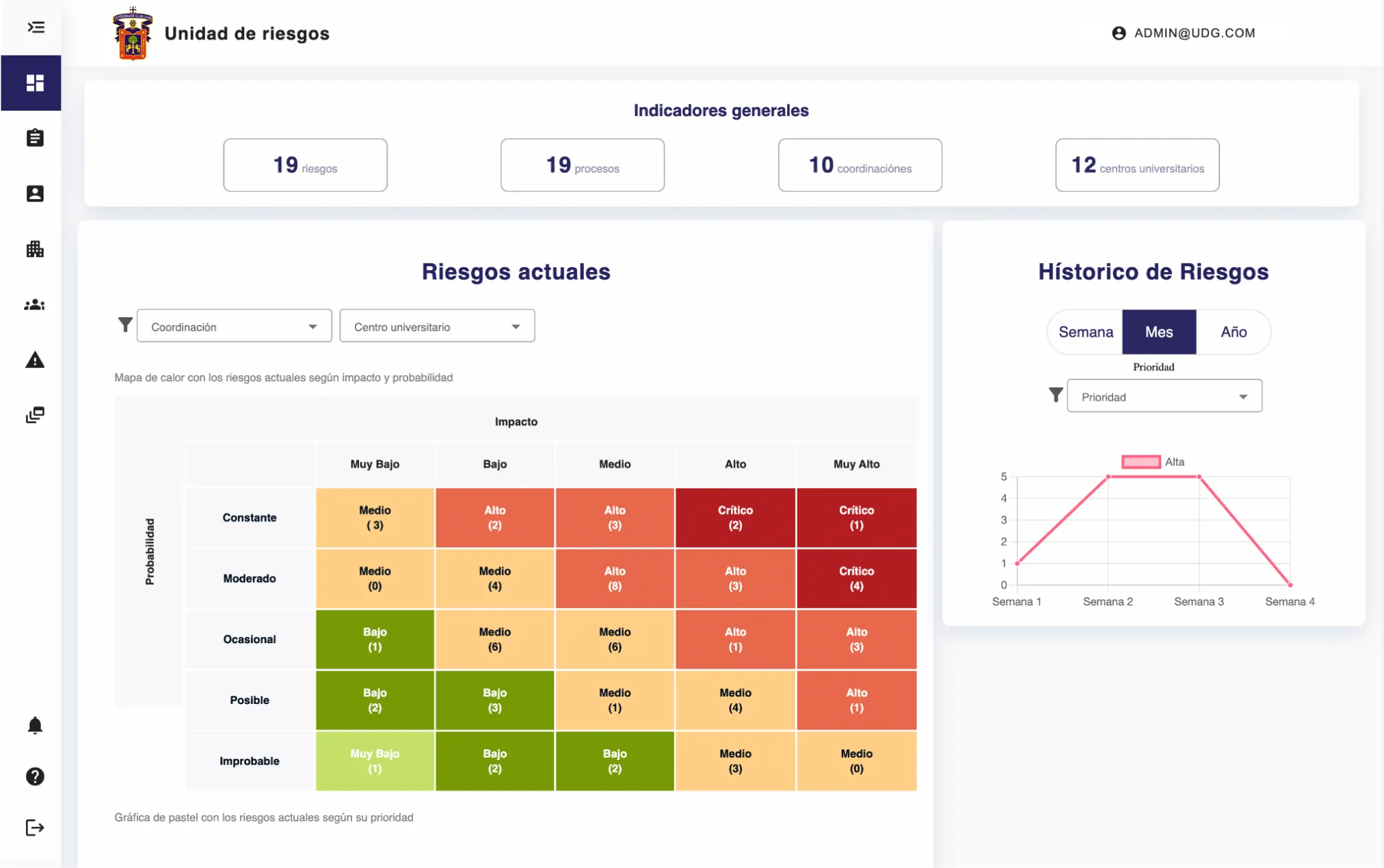Click the user account avatar icon
This screenshot has width=1384, height=868.
click(1119, 33)
